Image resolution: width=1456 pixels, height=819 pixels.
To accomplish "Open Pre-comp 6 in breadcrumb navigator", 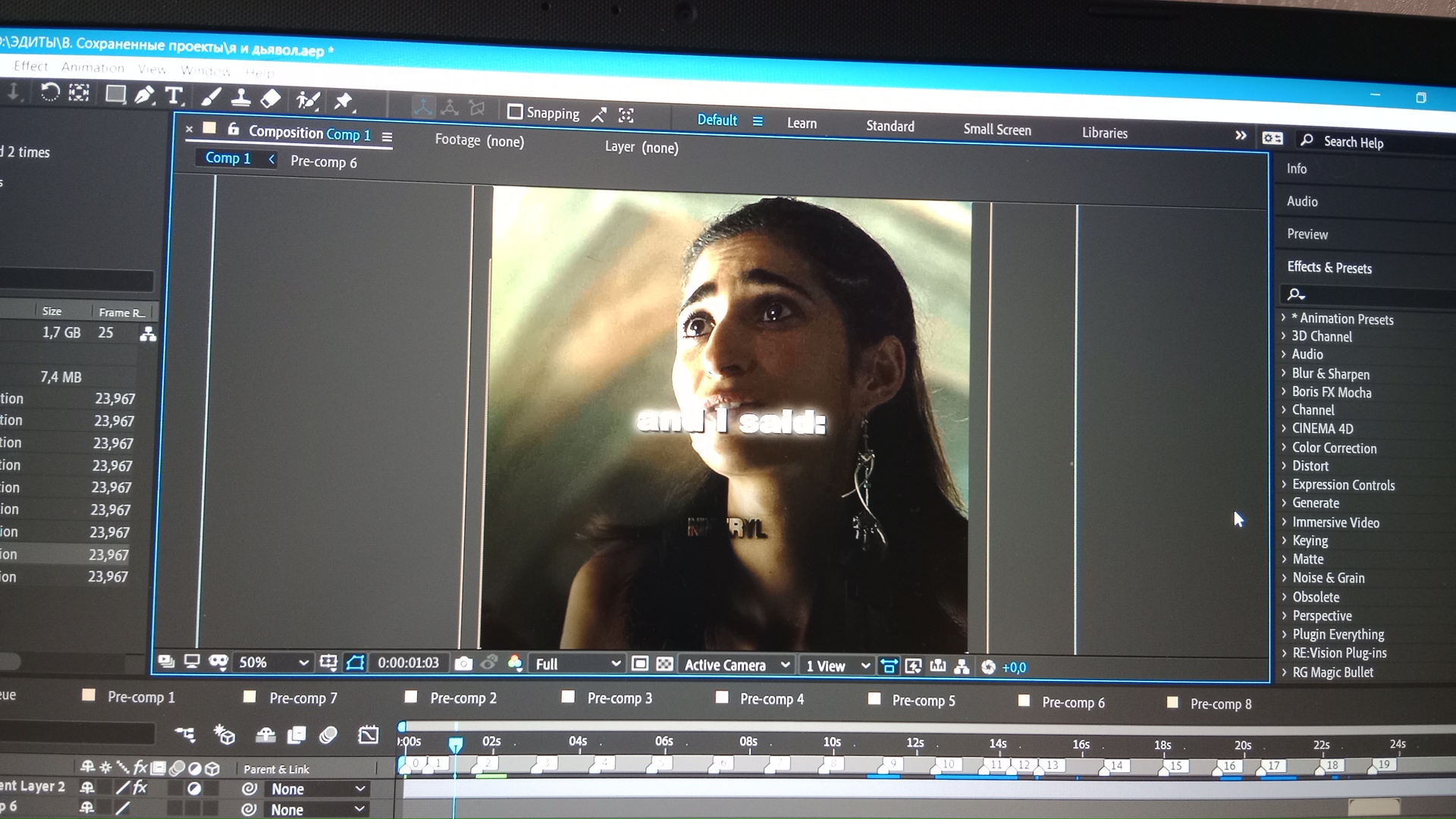I will coord(323,162).
